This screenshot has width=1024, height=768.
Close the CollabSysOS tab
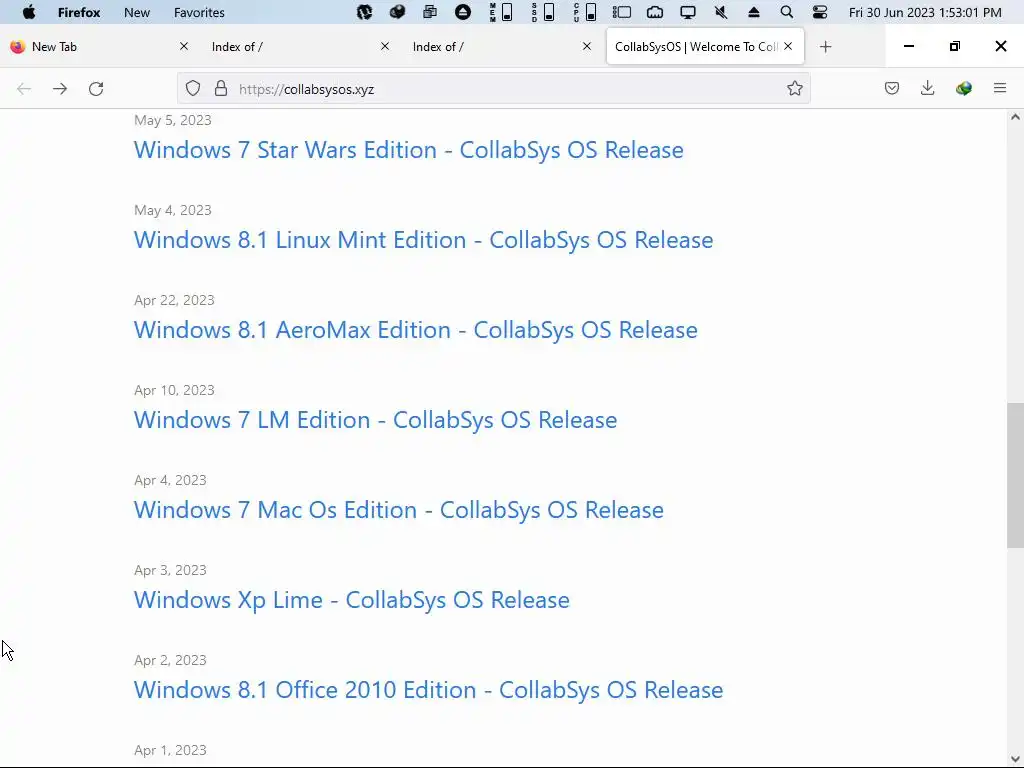tap(788, 46)
